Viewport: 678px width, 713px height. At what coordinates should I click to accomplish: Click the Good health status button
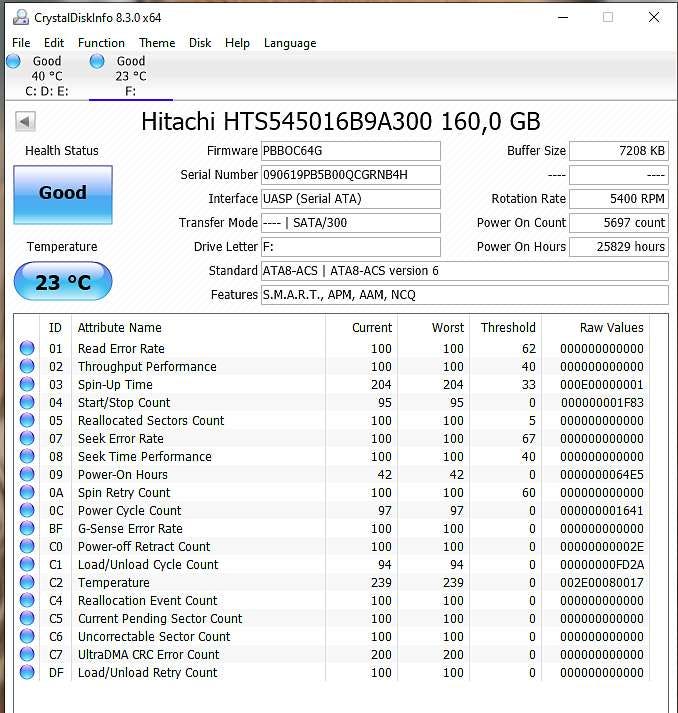[x=62, y=193]
